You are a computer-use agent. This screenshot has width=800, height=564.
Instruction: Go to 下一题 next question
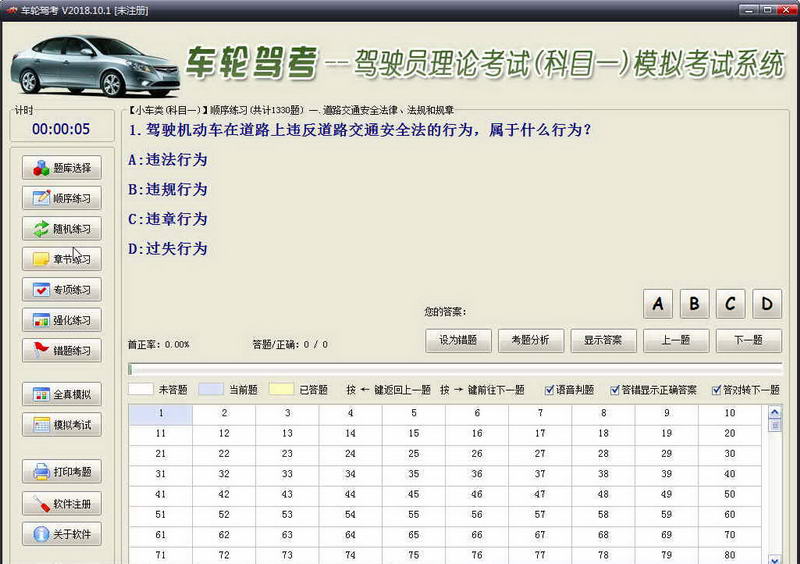(x=748, y=340)
